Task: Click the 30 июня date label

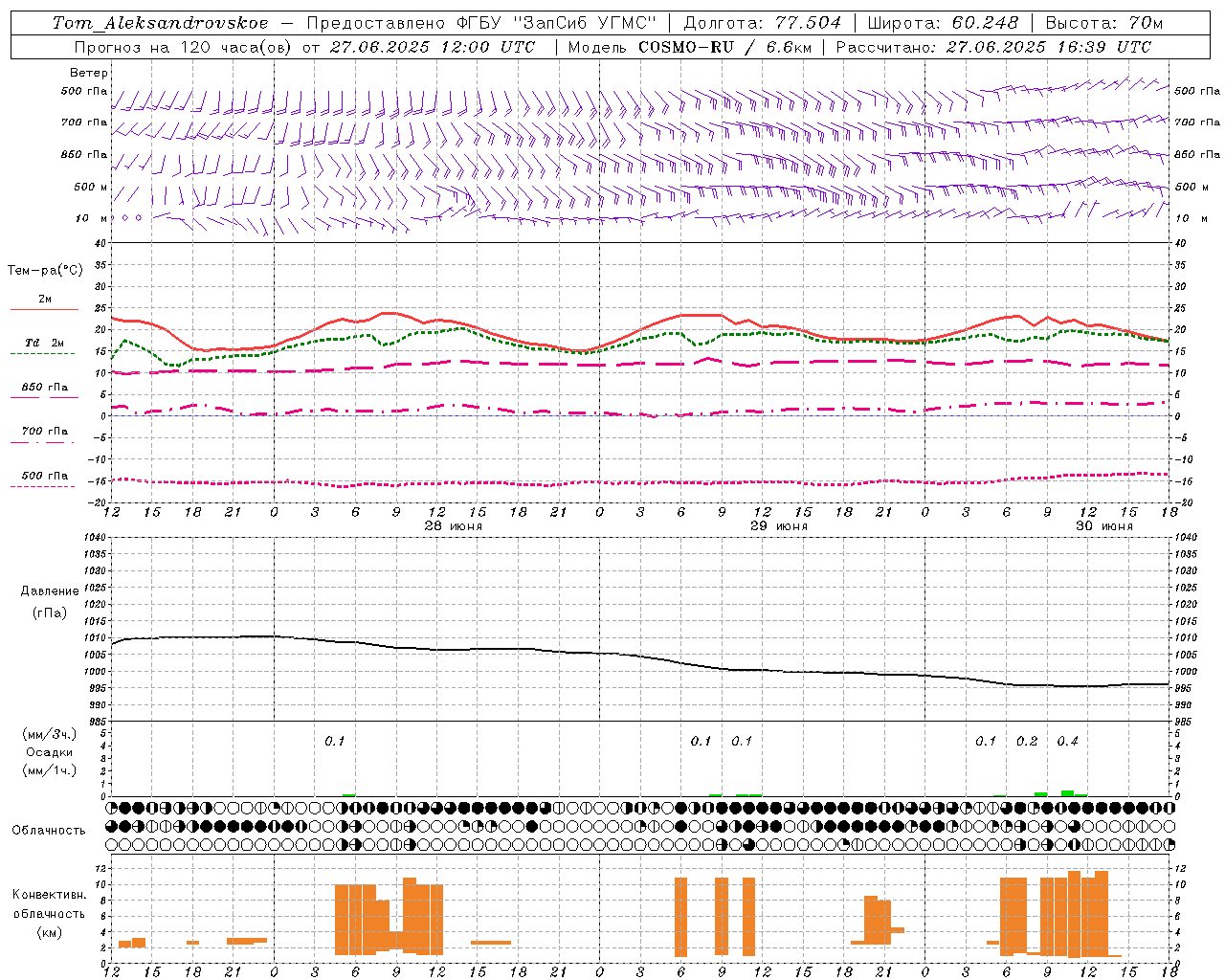Action: point(1104,526)
